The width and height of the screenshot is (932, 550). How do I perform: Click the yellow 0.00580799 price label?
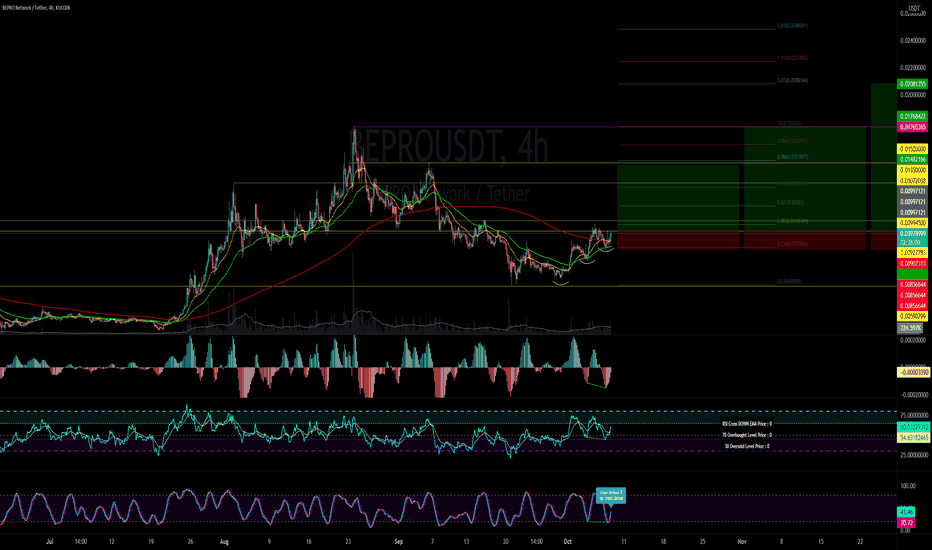[912, 316]
